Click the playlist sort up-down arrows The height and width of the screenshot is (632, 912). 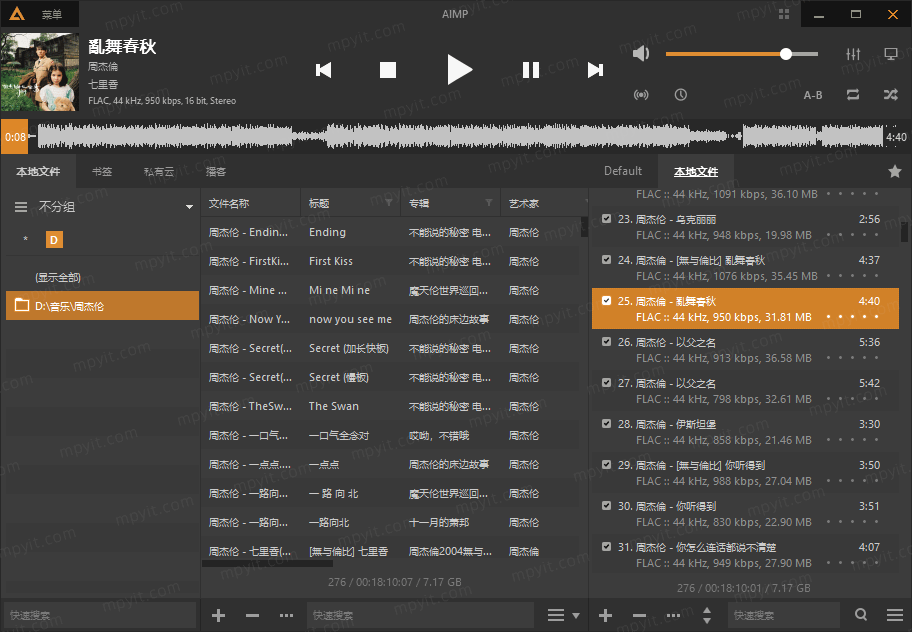click(x=707, y=615)
